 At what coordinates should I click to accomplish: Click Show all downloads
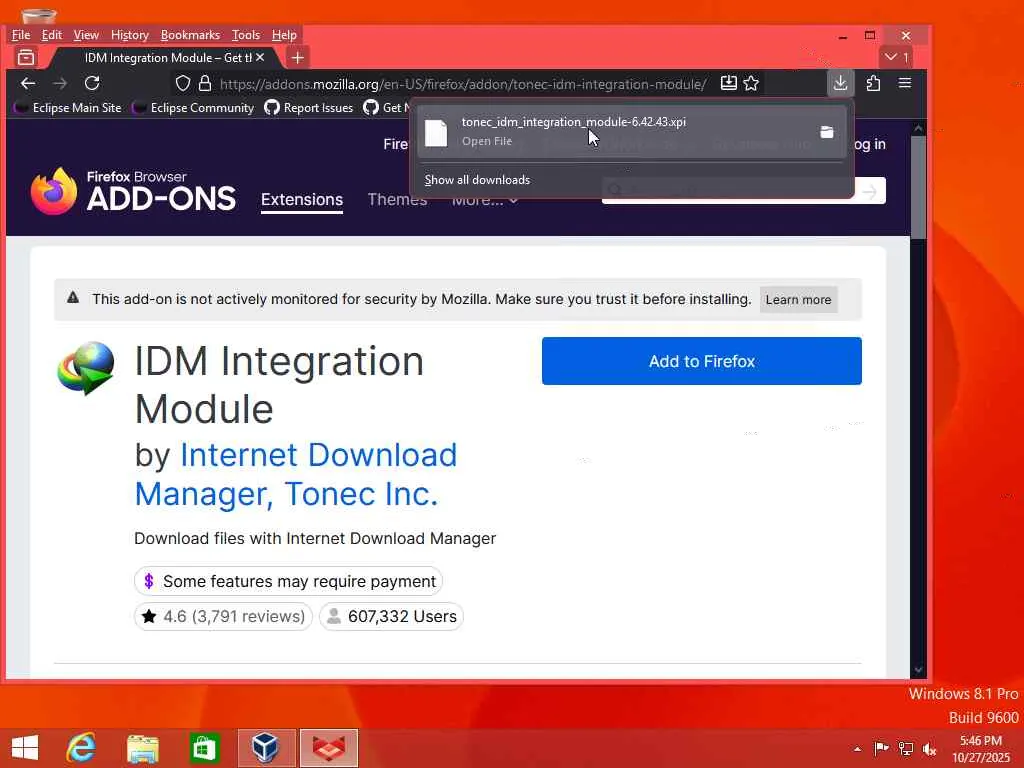tap(477, 180)
